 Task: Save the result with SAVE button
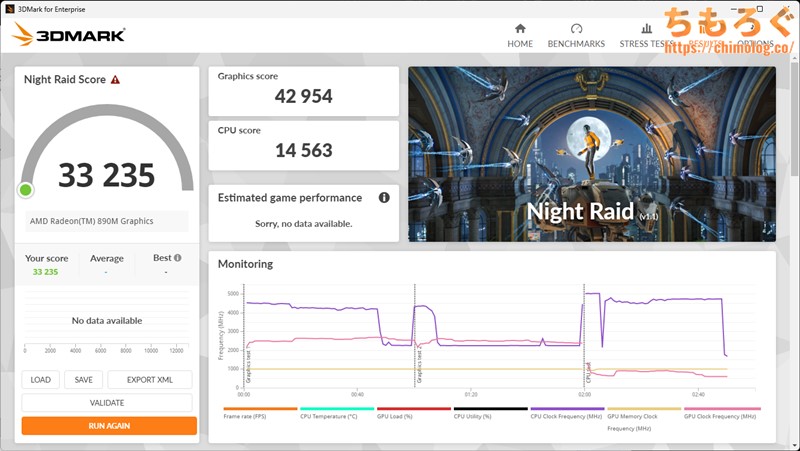coord(83,380)
